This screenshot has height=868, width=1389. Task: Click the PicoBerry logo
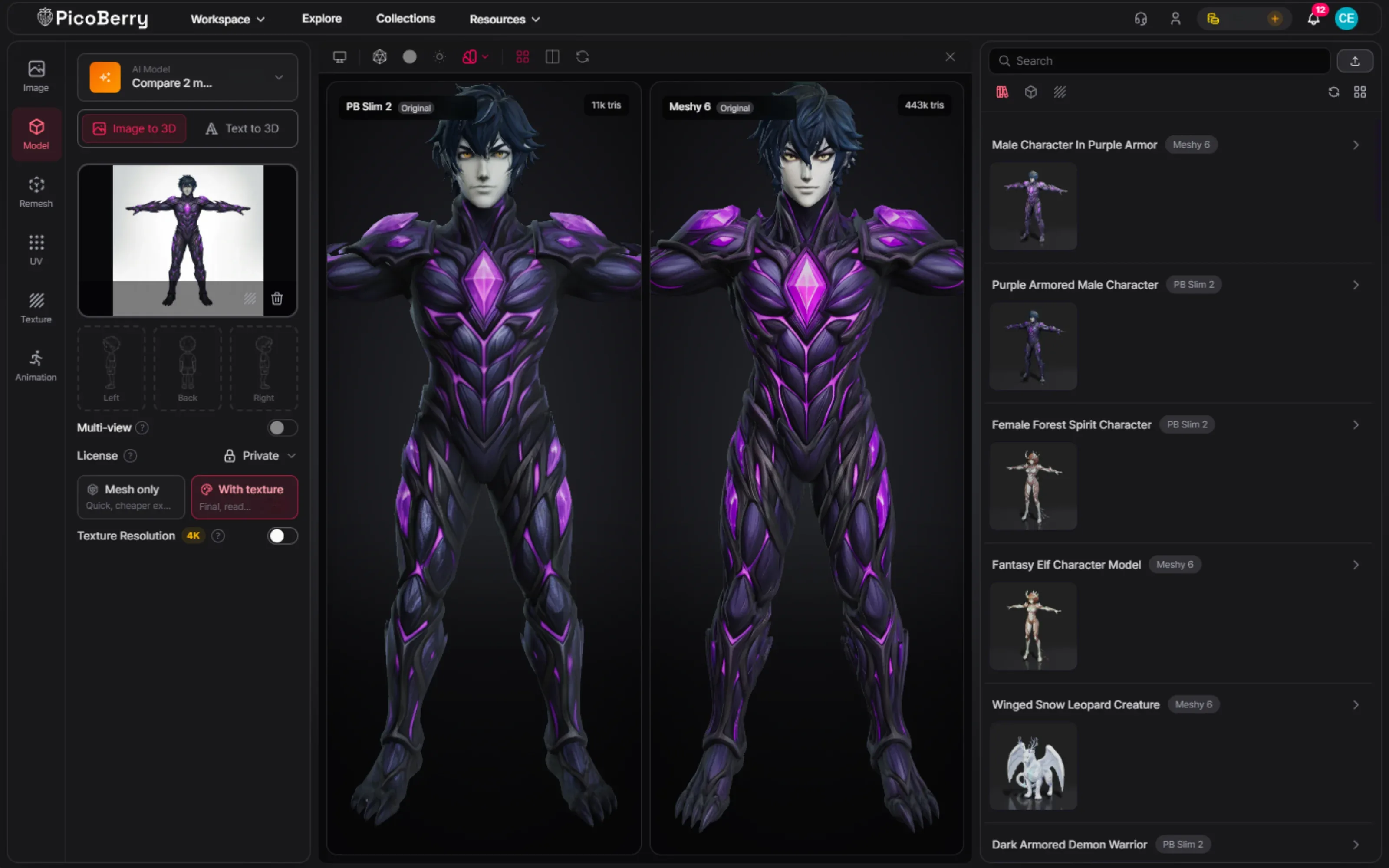[92, 18]
